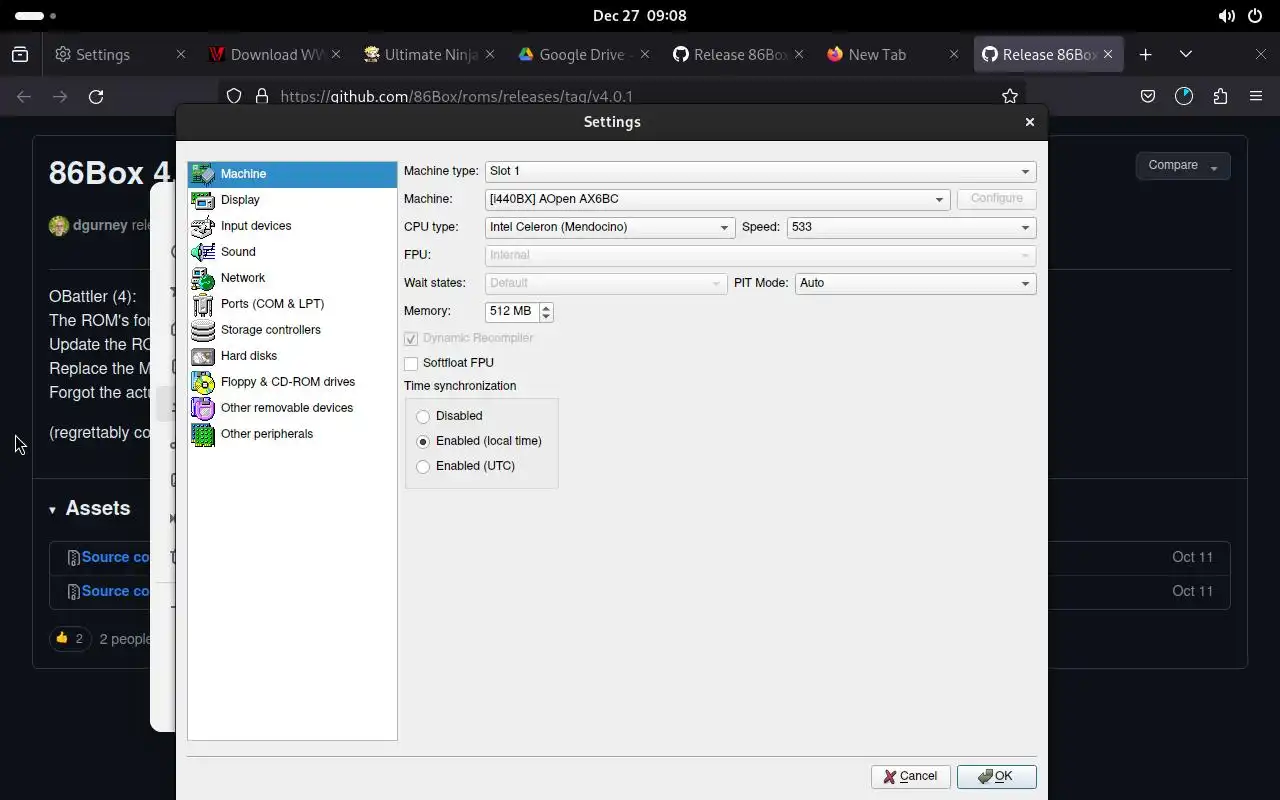1280x800 pixels.
Task: Confirm settings with OK button
Action: pyautogui.click(x=996, y=777)
